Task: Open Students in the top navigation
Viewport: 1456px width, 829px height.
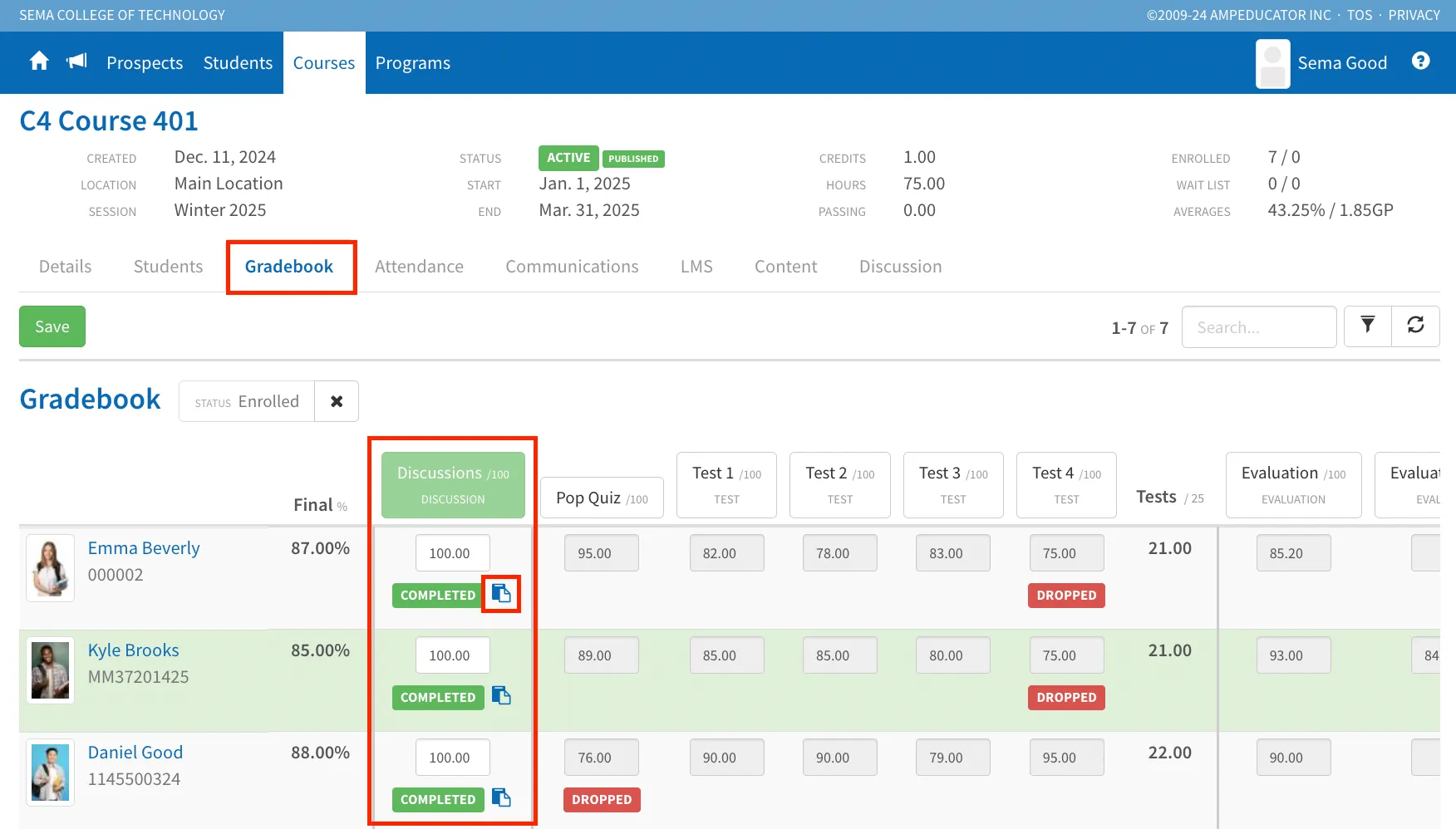Action: (238, 63)
